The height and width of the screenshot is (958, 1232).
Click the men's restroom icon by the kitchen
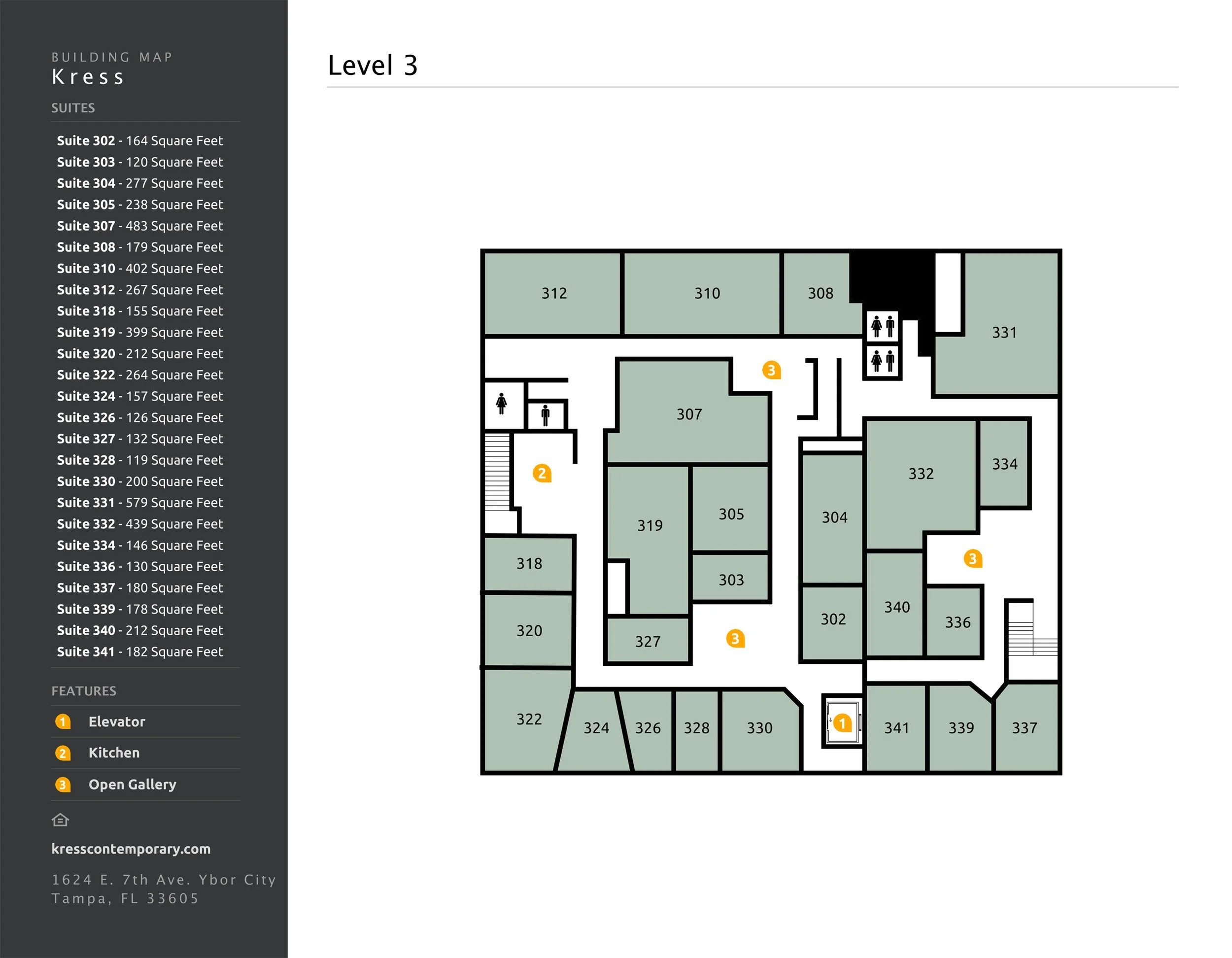tap(545, 415)
